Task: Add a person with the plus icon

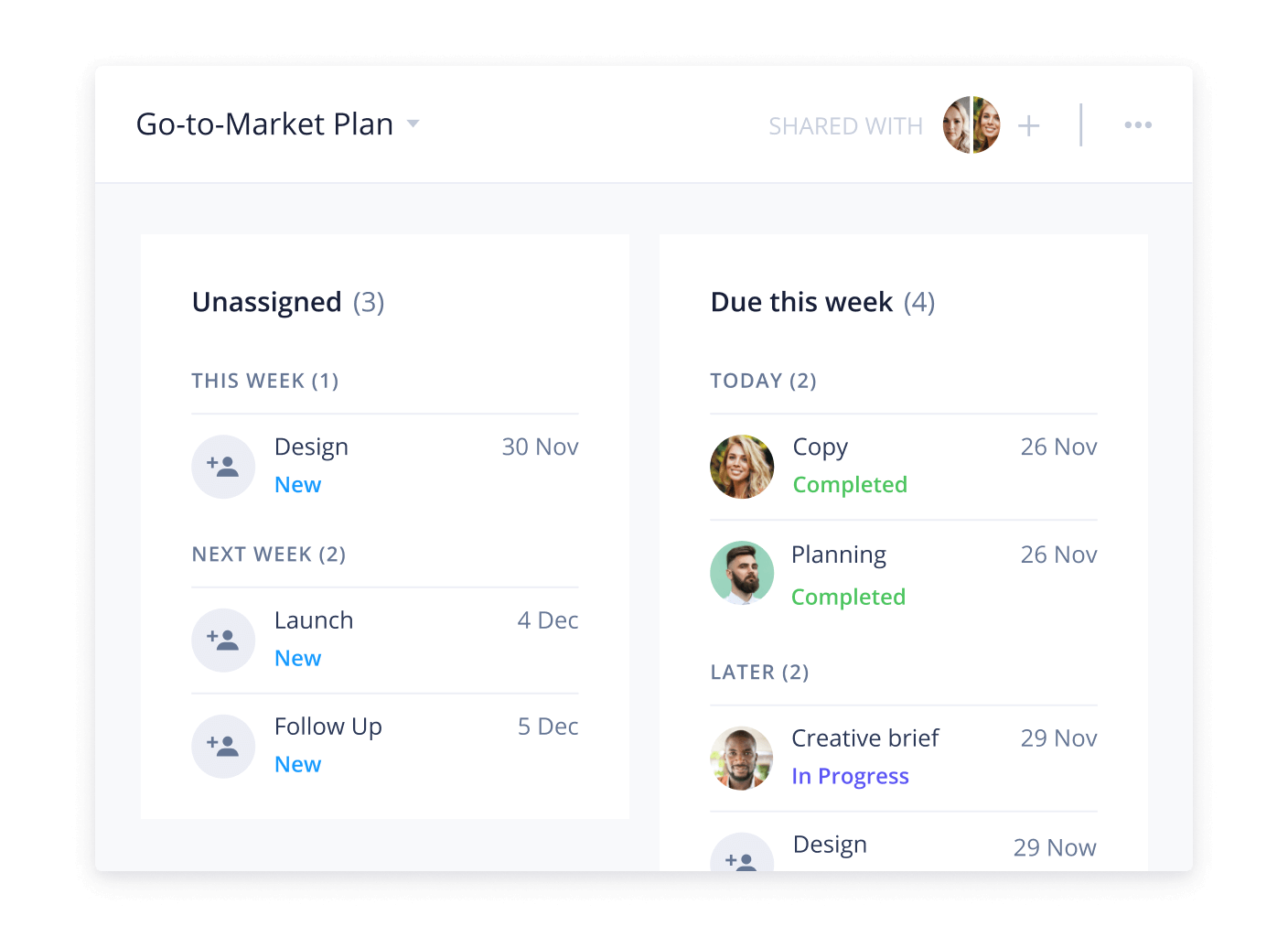Action: (1029, 125)
